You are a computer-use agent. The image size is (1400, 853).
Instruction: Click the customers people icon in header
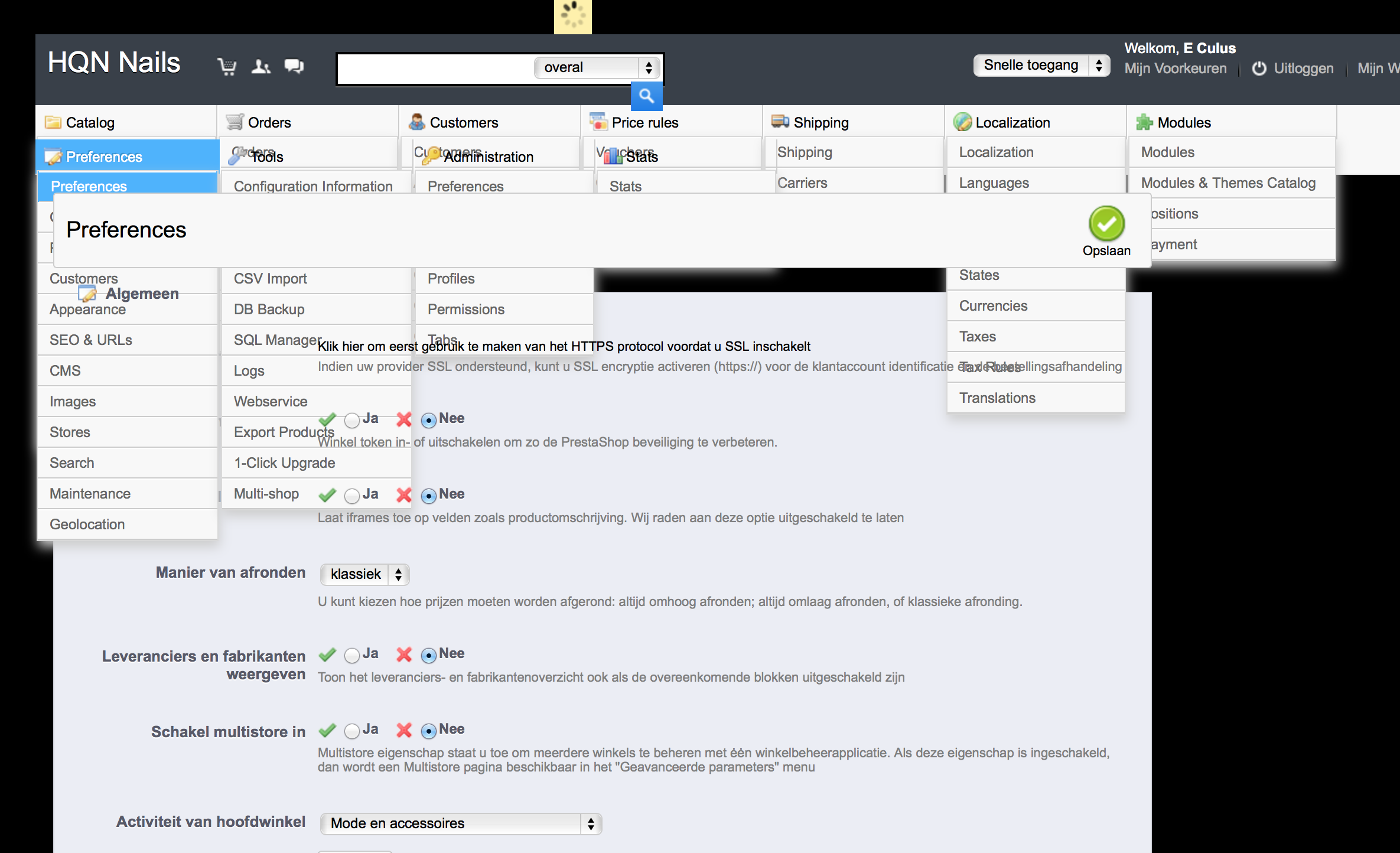pos(261,66)
